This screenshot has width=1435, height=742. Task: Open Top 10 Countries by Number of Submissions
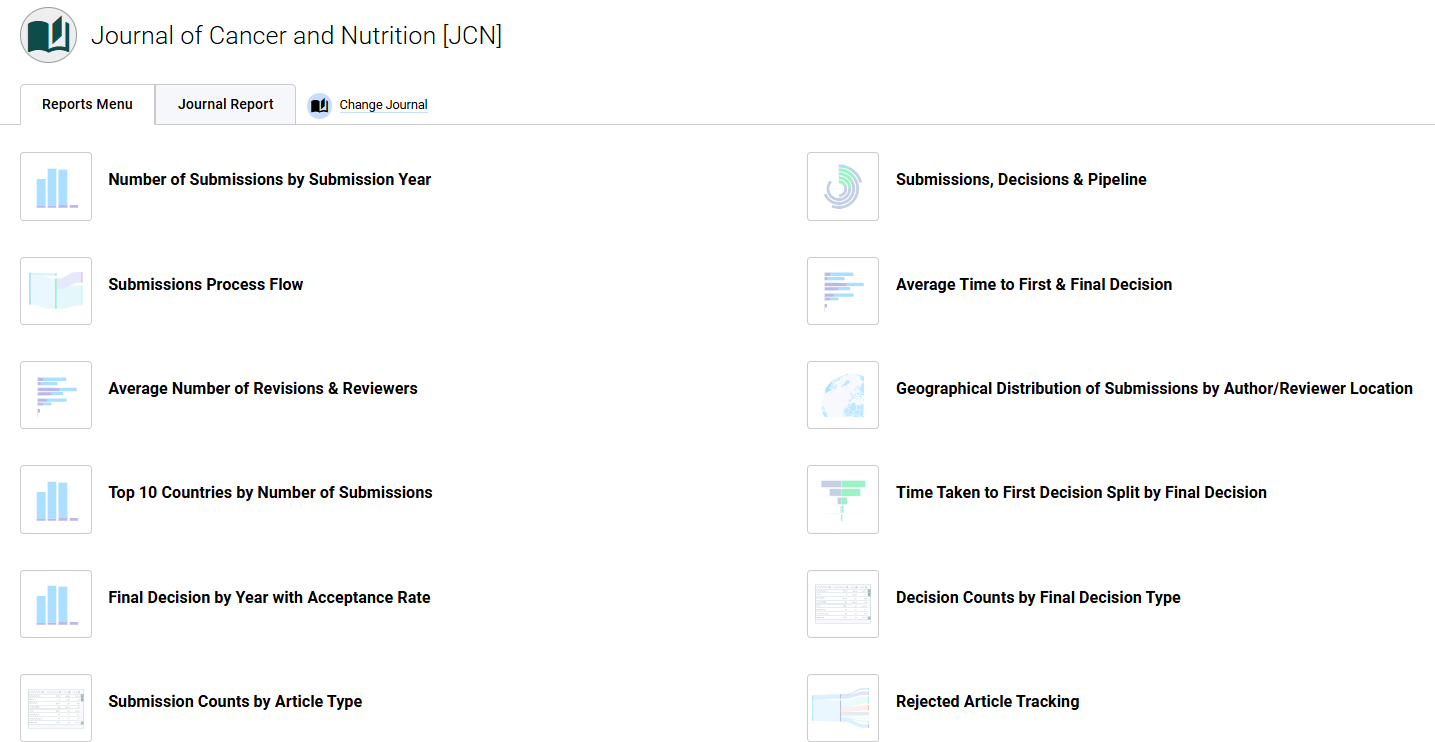pos(270,492)
